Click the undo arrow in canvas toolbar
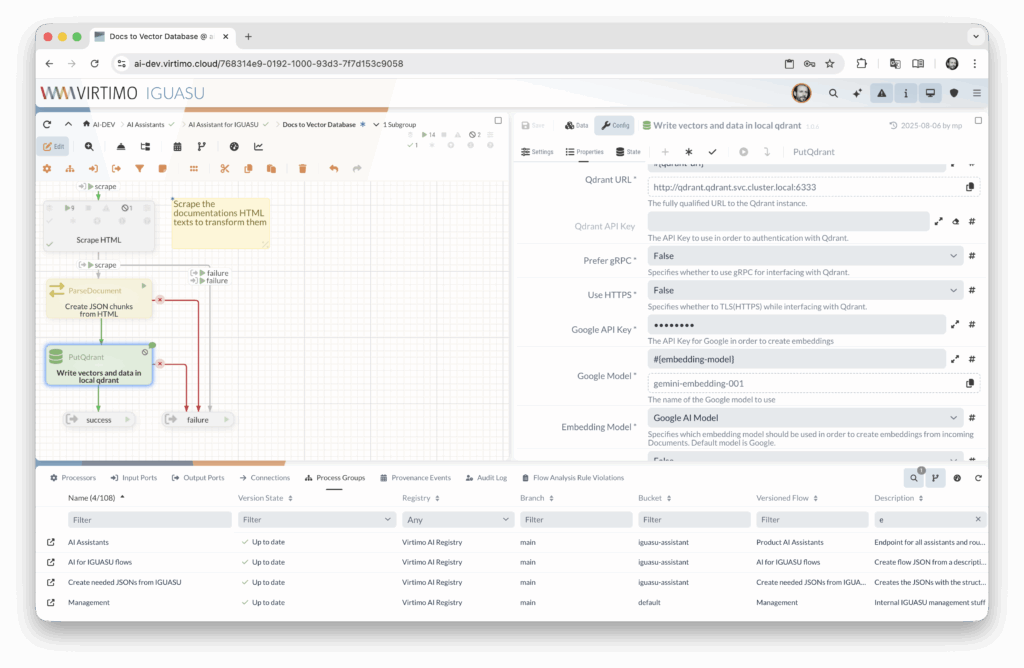This screenshot has width=1024, height=668. [334, 169]
